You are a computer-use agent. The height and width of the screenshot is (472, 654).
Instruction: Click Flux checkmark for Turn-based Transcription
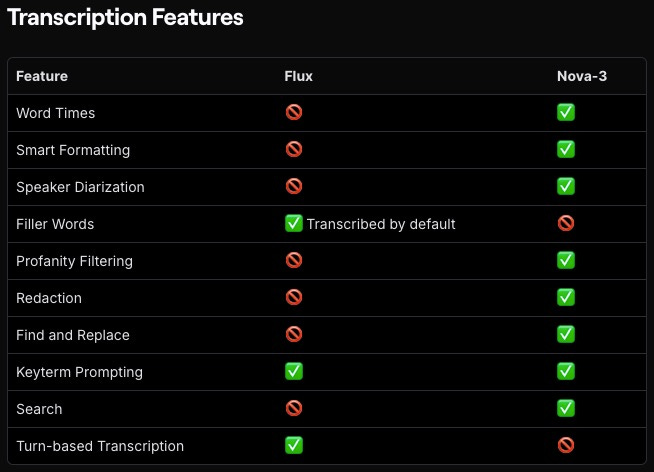(x=294, y=445)
